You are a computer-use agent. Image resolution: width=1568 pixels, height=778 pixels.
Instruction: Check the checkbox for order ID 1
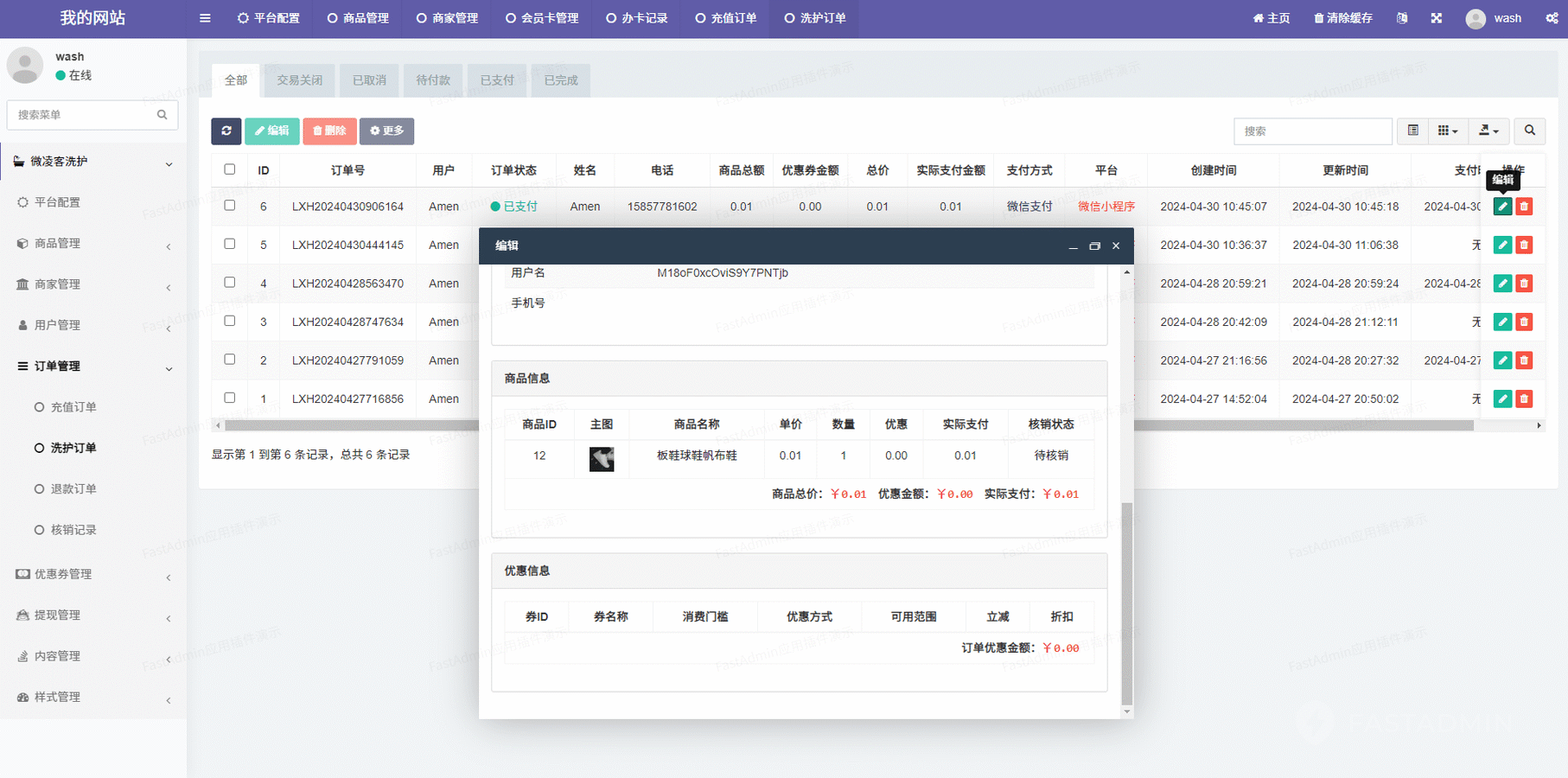[230, 398]
